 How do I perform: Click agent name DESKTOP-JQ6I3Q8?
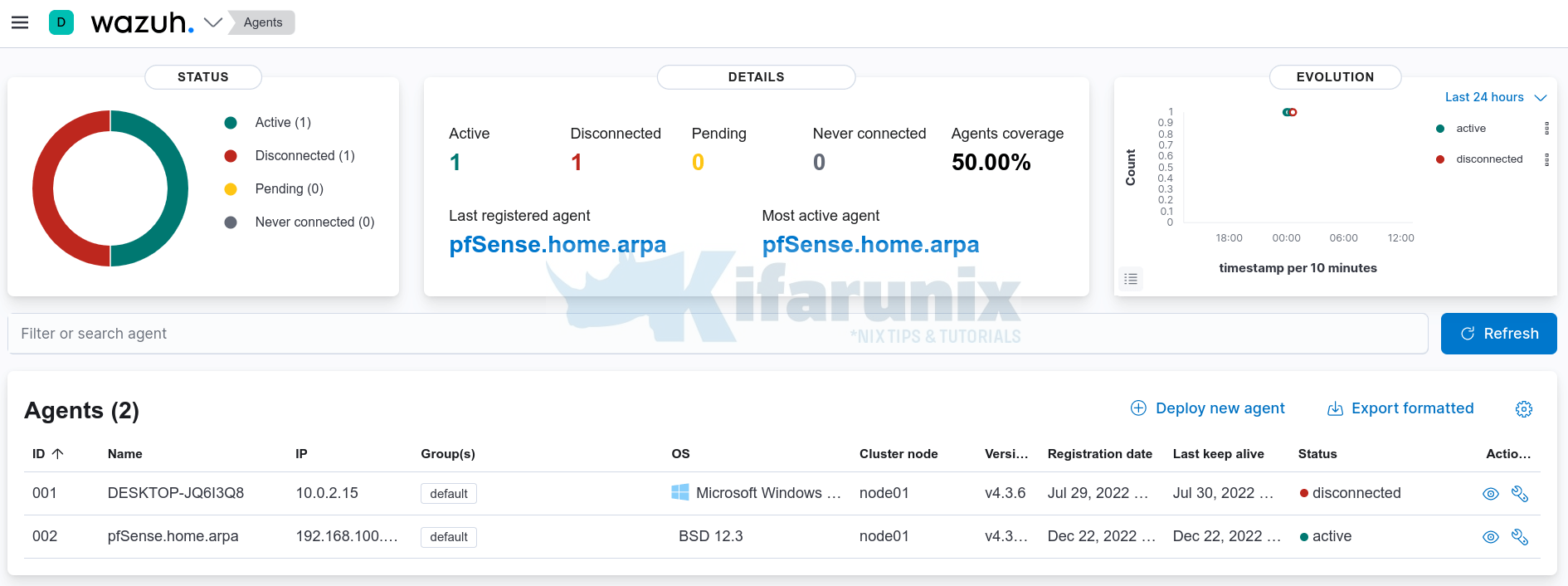tap(176, 493)
